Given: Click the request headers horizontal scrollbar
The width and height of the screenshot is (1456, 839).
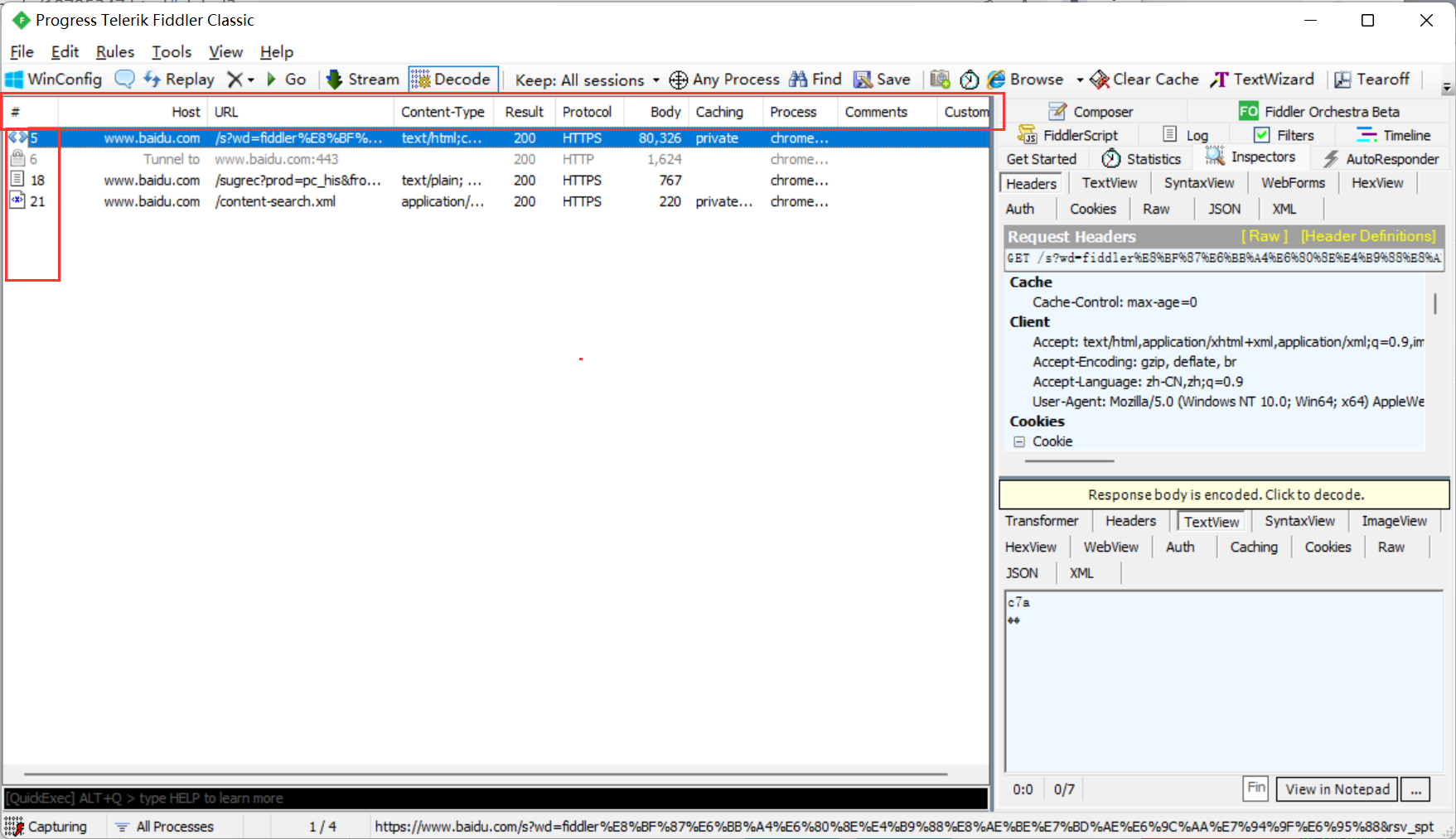Looking at the screenshot, I should coord(1069,460).
